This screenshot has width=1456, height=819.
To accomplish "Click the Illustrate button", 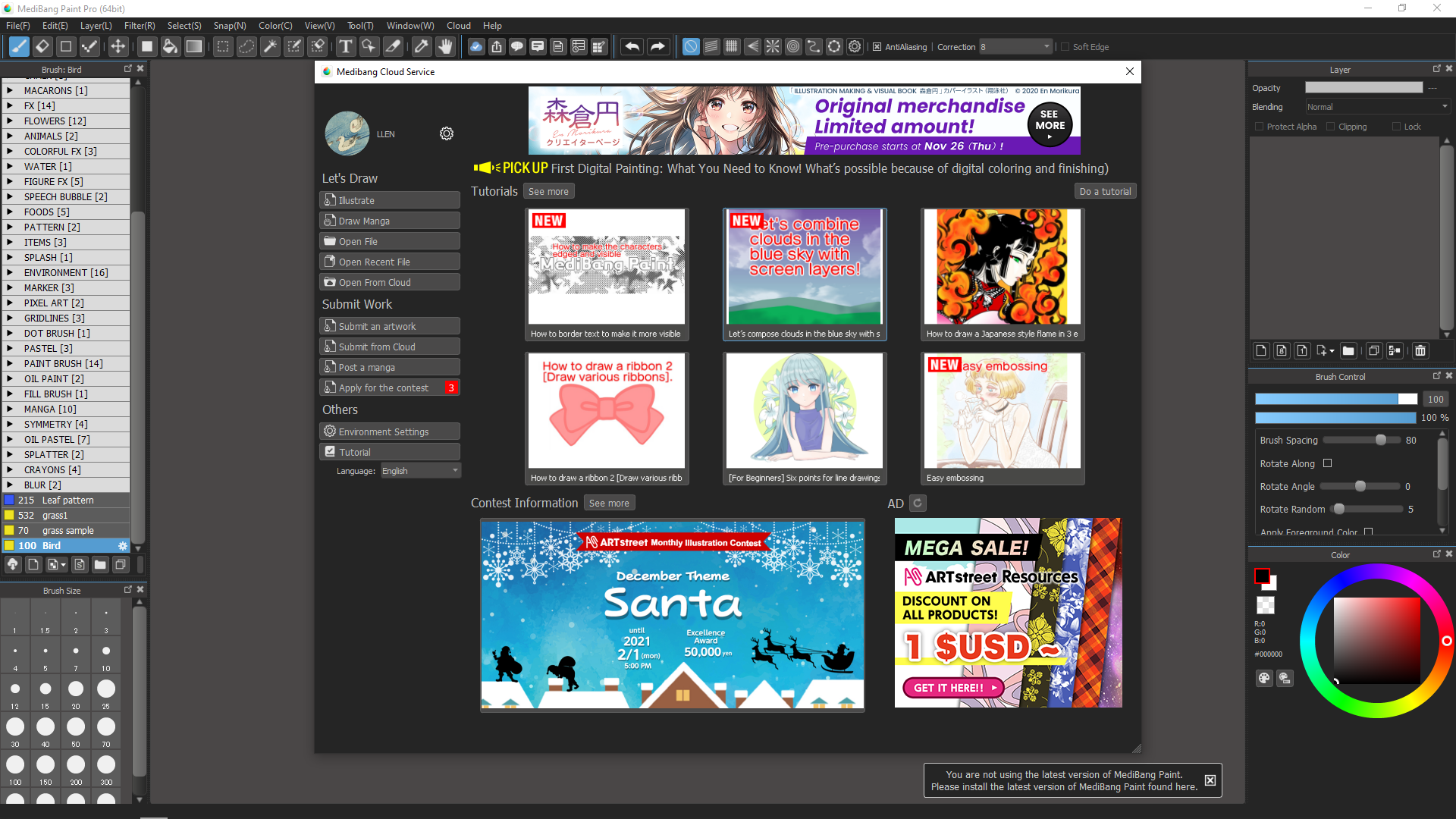I will tap(390, 200).
